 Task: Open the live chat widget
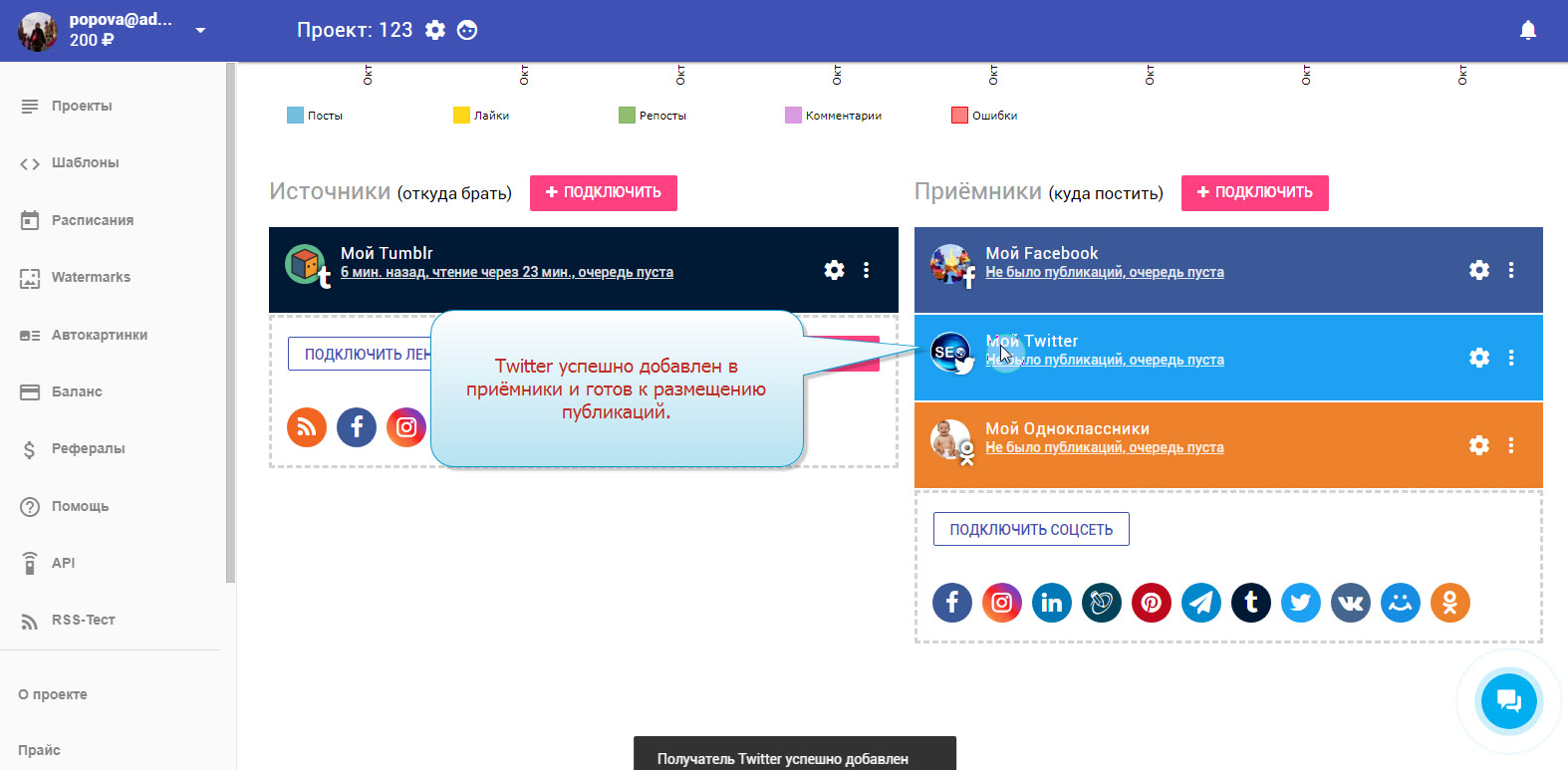[1508, 701]
